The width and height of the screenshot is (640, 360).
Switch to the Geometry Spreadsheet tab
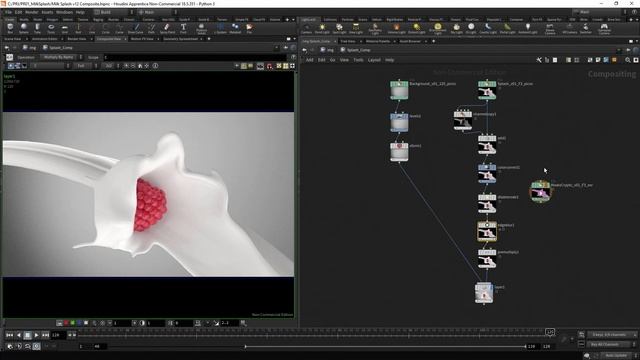[180, 39]
